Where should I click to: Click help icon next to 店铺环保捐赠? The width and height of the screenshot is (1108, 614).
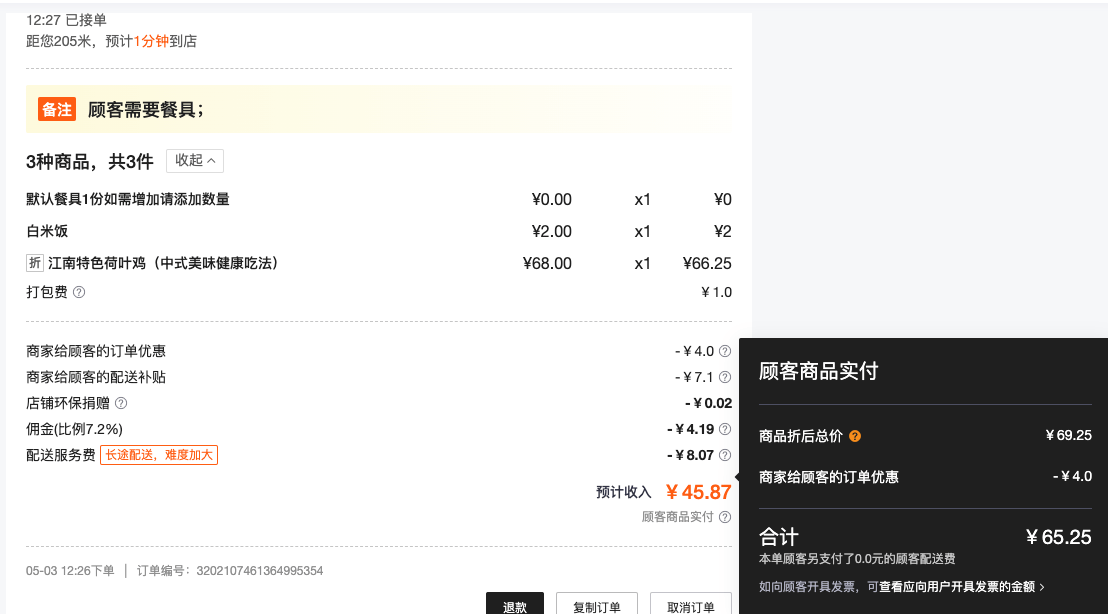tap(121, 403)
